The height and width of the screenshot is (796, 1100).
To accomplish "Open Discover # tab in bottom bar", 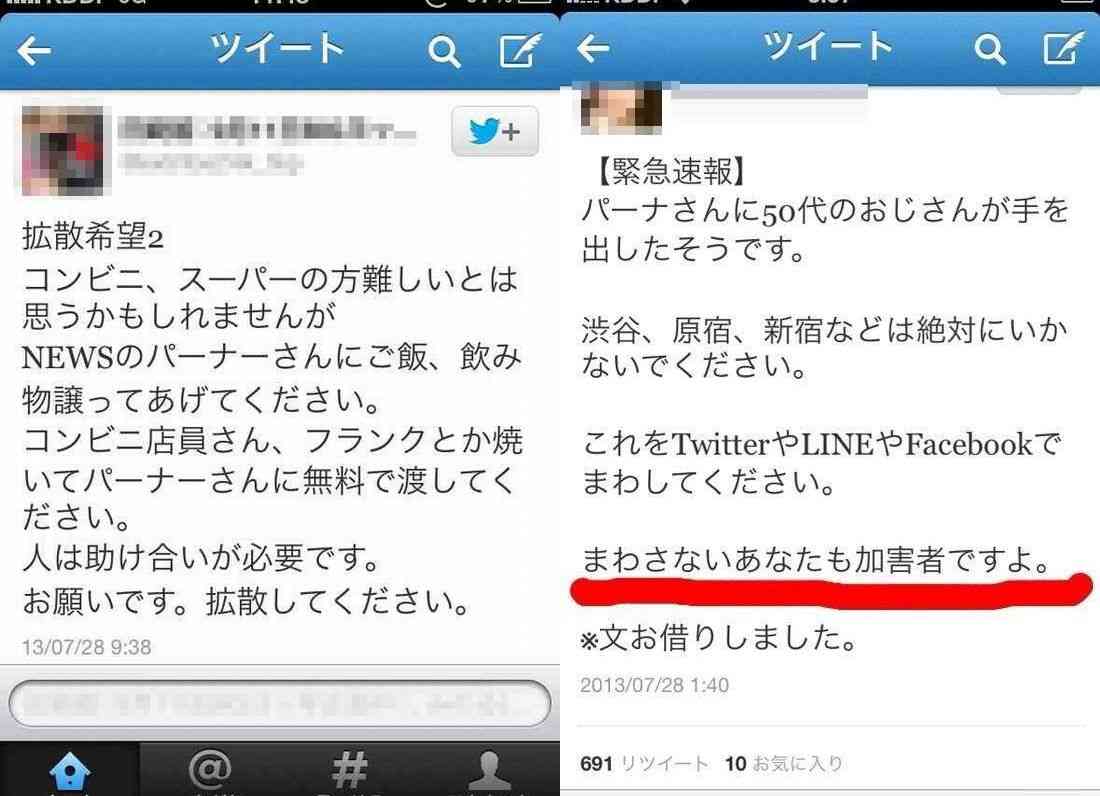I will [349, 770].
